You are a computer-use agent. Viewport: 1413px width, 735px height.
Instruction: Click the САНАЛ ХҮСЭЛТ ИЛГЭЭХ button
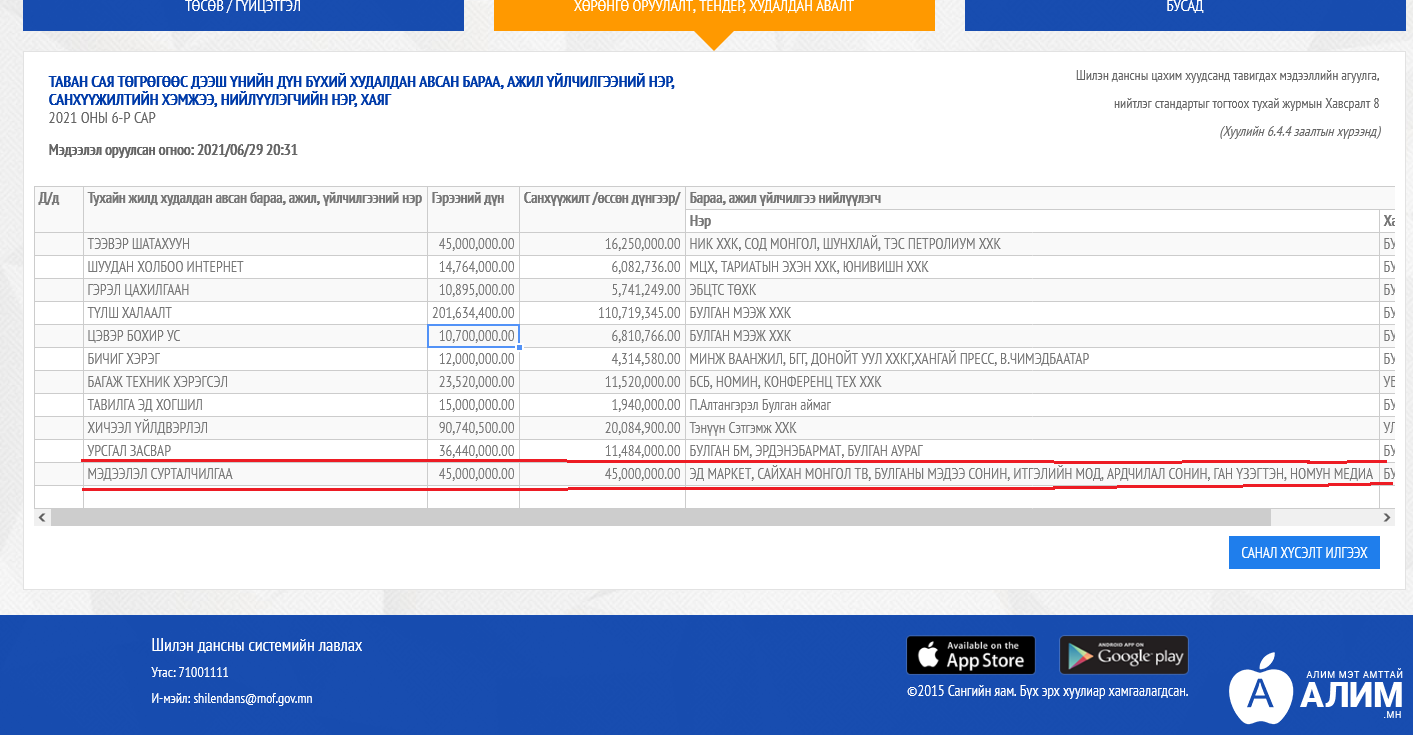coord(1304,552)
